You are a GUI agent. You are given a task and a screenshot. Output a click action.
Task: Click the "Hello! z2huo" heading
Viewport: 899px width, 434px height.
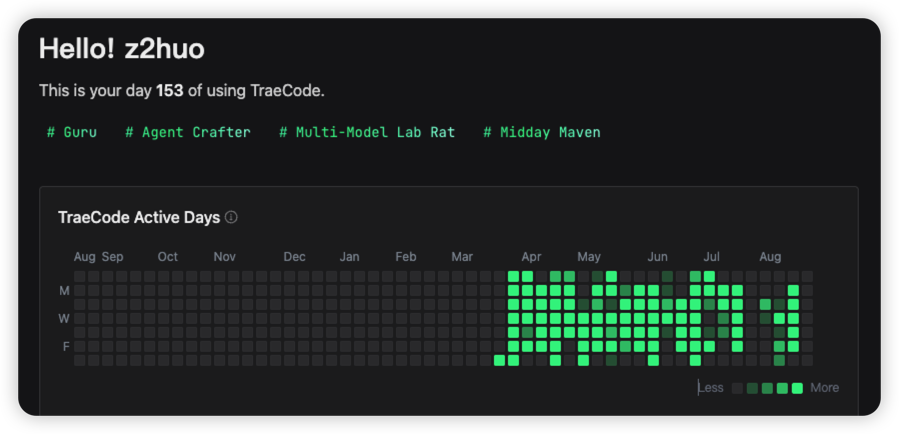click(122, 49)
